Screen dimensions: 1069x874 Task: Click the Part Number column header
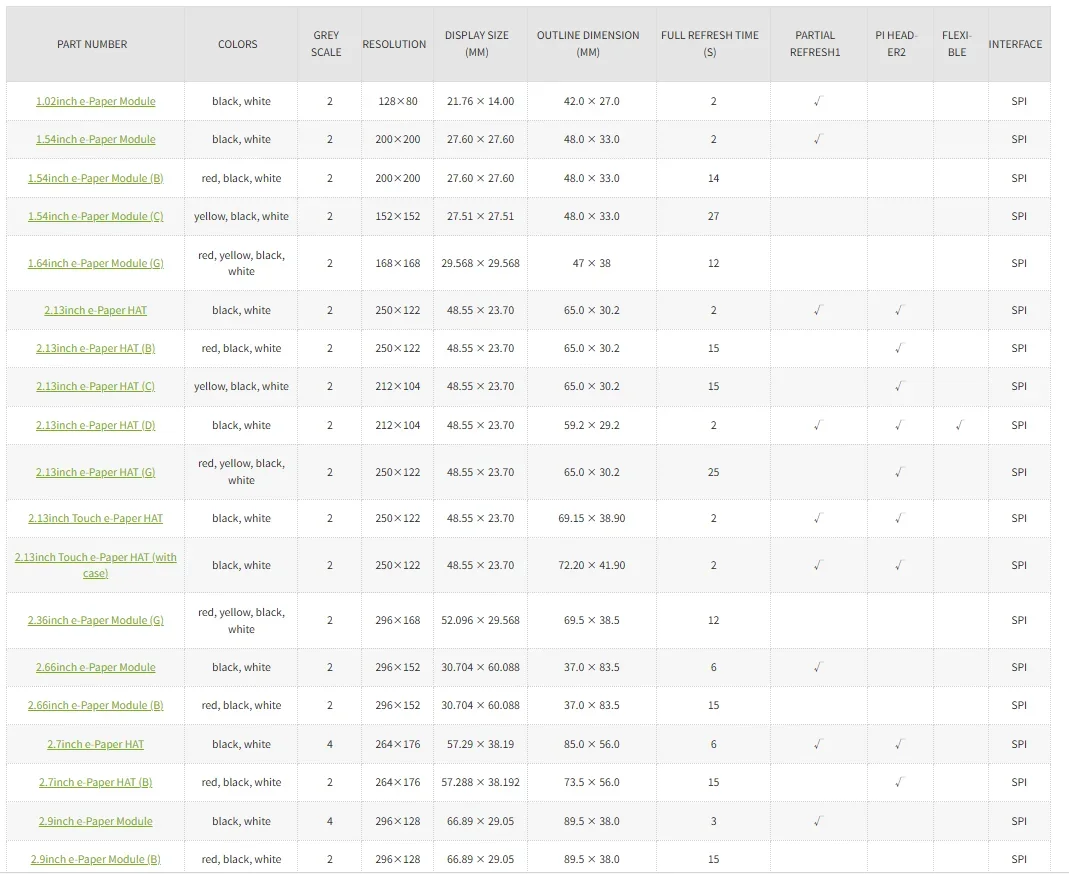[92, 44]
